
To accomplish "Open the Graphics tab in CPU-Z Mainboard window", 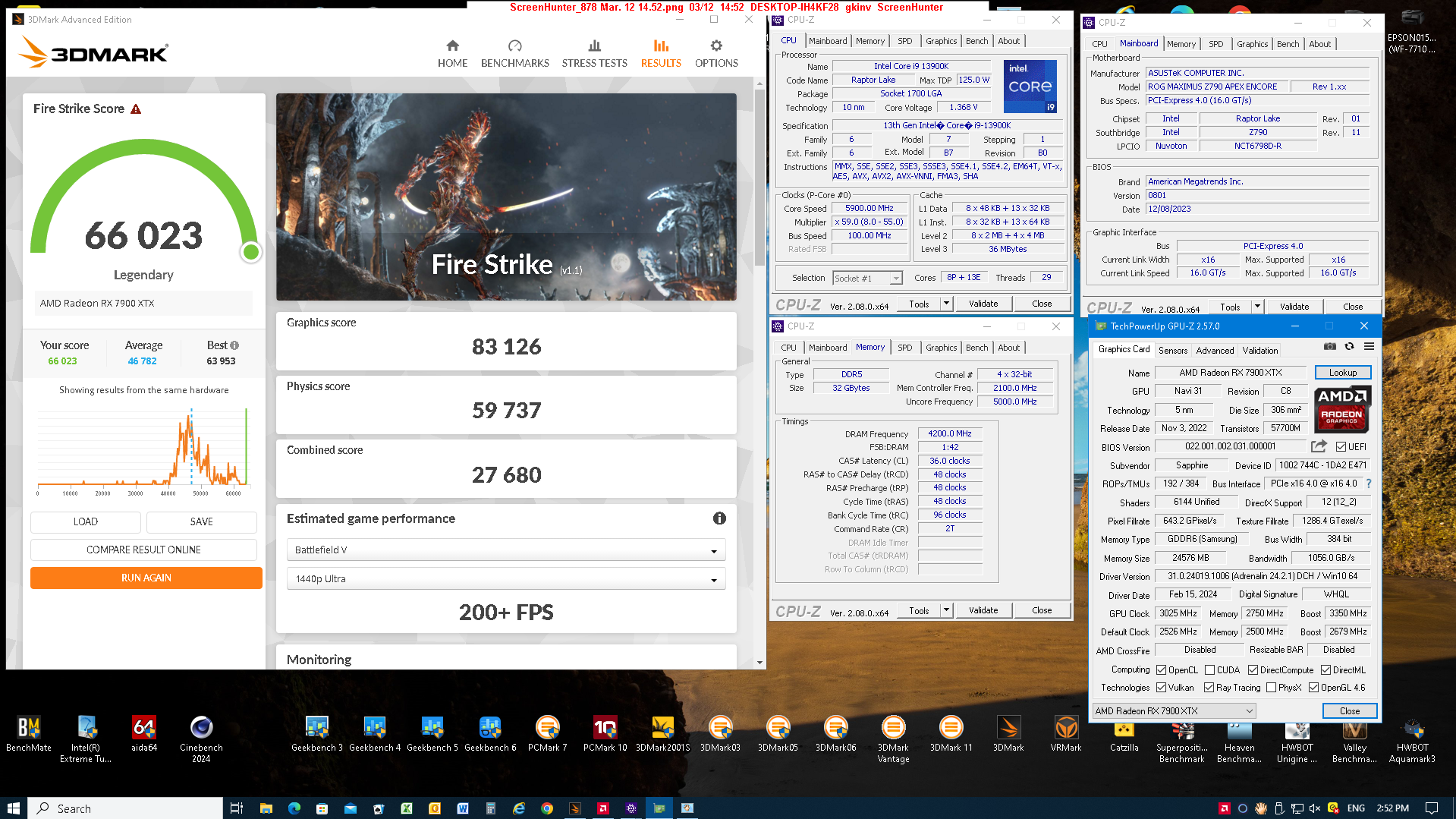I will pyautogui.click(x=1252, y=44).
